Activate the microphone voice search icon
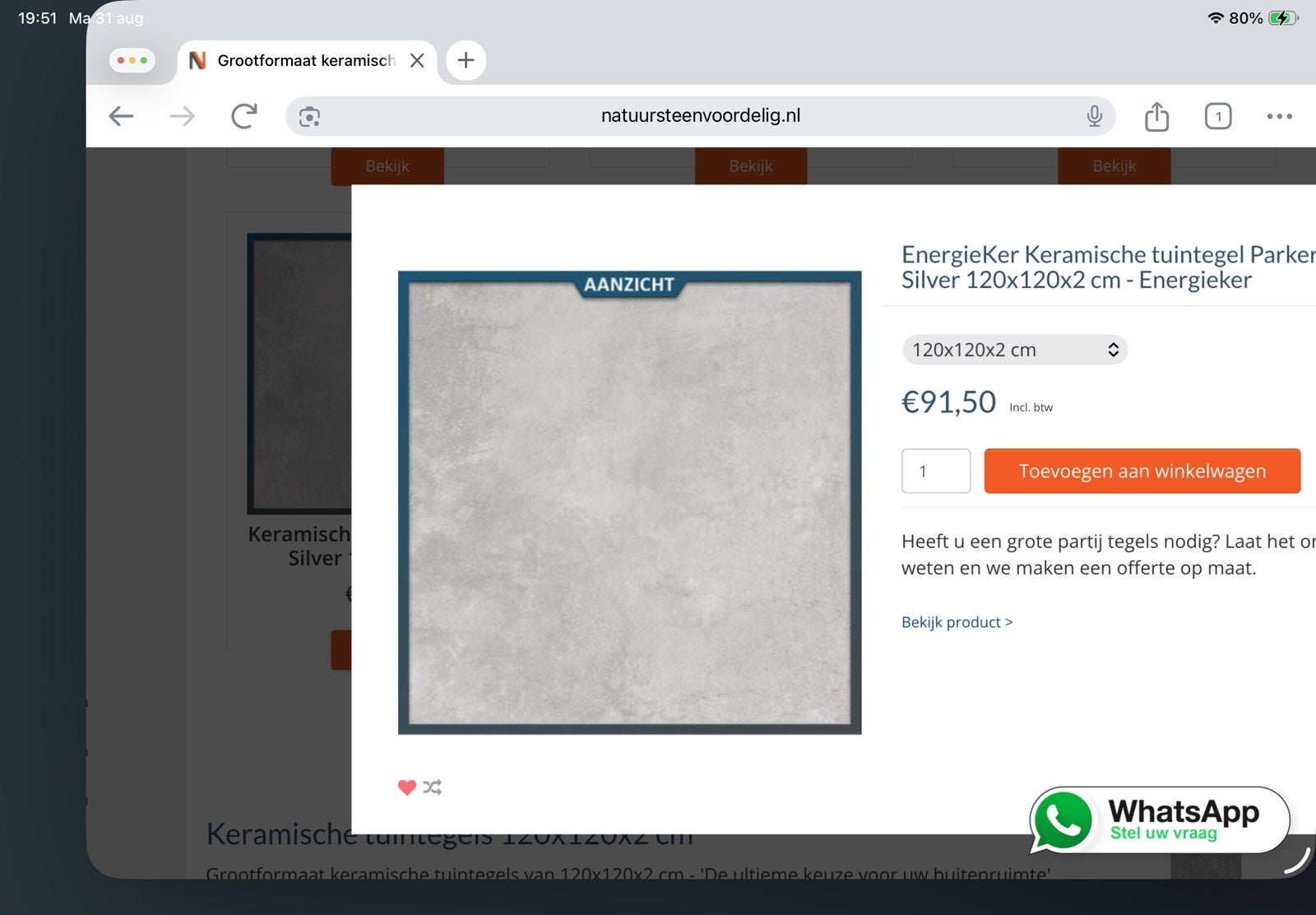The image size is (1316, 915). pyautogui.click(x=1094, y=116)
